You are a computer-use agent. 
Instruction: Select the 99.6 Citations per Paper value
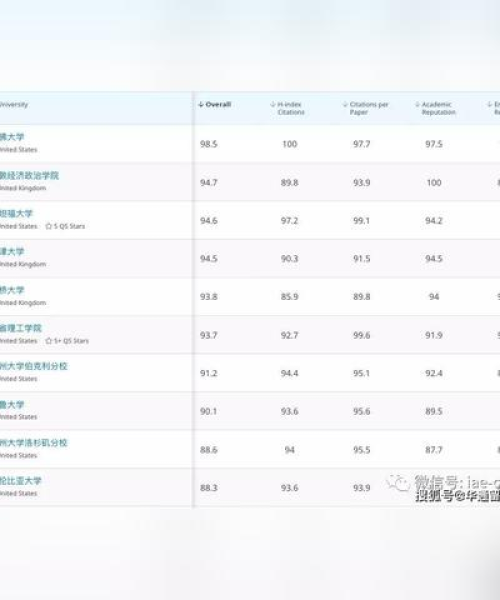[x=362, y=335]
